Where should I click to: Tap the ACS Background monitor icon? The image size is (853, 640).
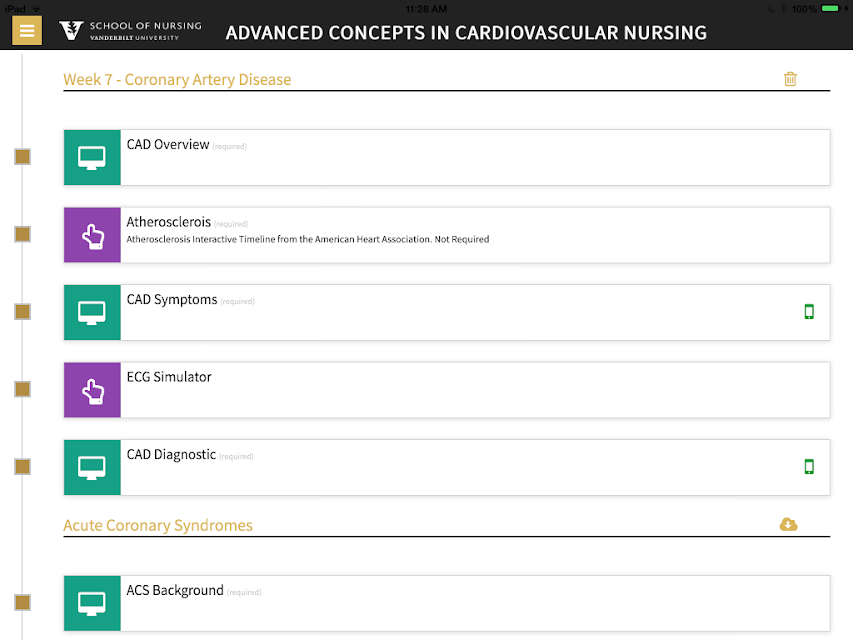tap(92, 603)
